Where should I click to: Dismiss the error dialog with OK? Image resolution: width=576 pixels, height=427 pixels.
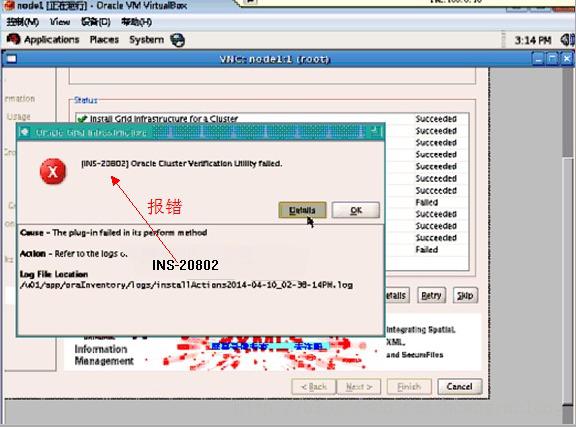(x=356, y=210)
